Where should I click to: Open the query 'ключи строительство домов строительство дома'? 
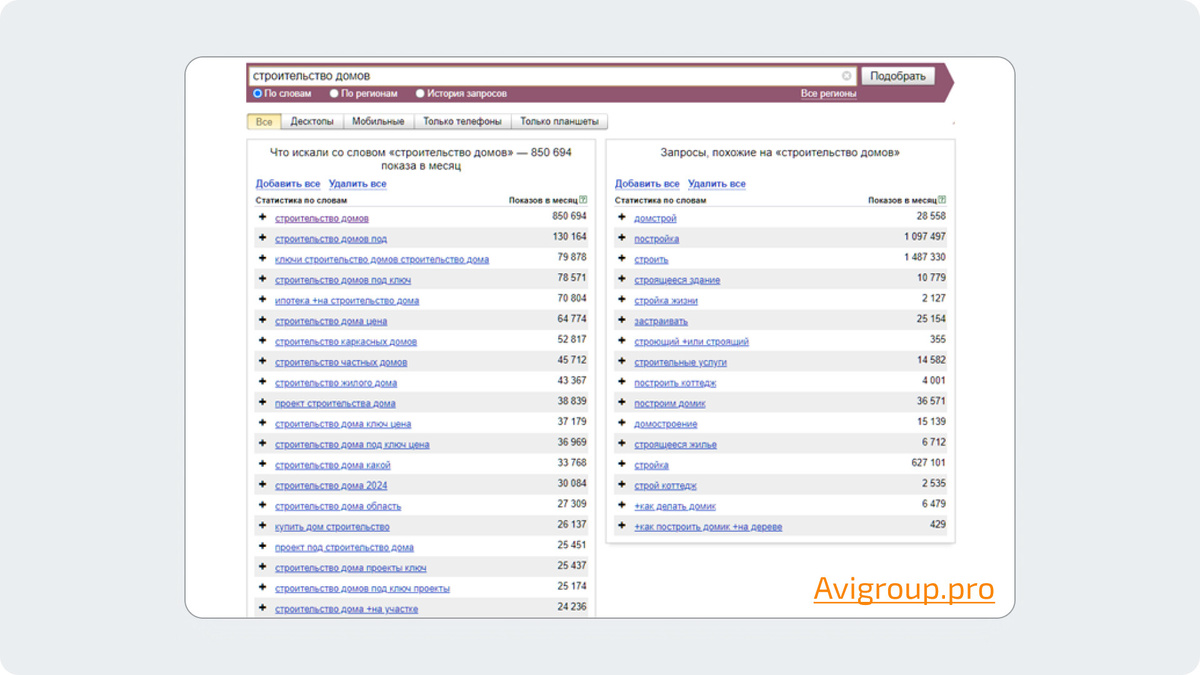point(382,259)
